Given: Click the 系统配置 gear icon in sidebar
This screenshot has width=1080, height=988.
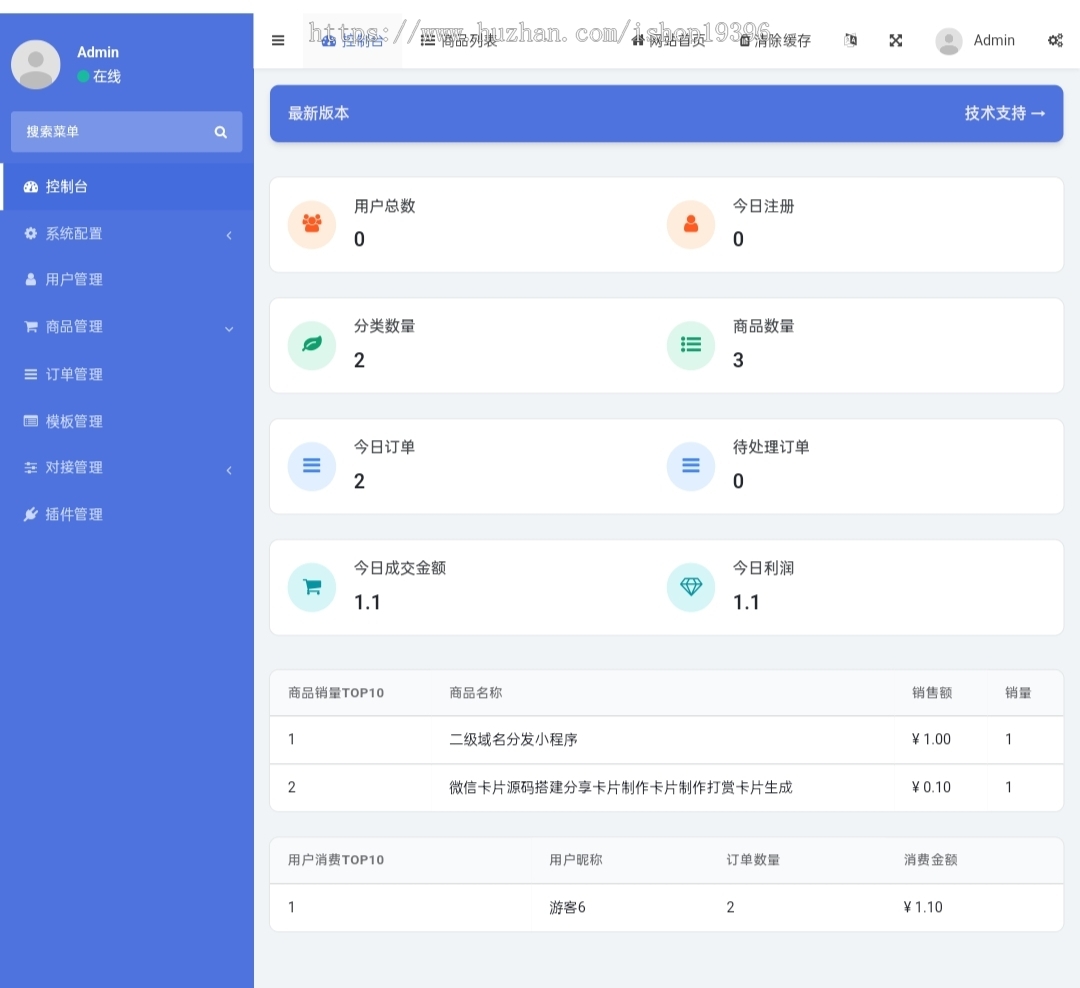Looking at the screenshot, I should (30, 234).
